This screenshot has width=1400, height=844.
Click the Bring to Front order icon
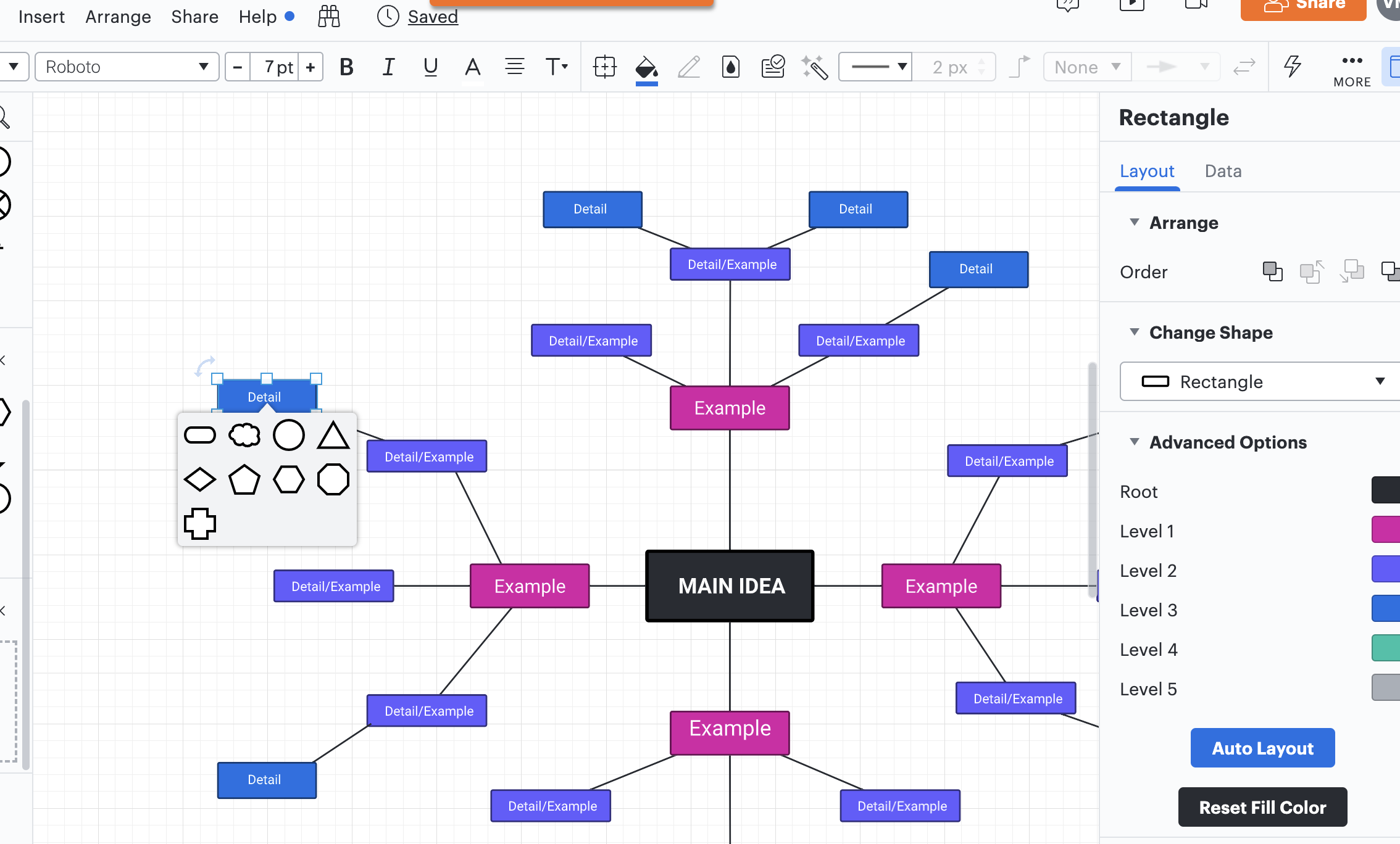(x=1272, y=271)
